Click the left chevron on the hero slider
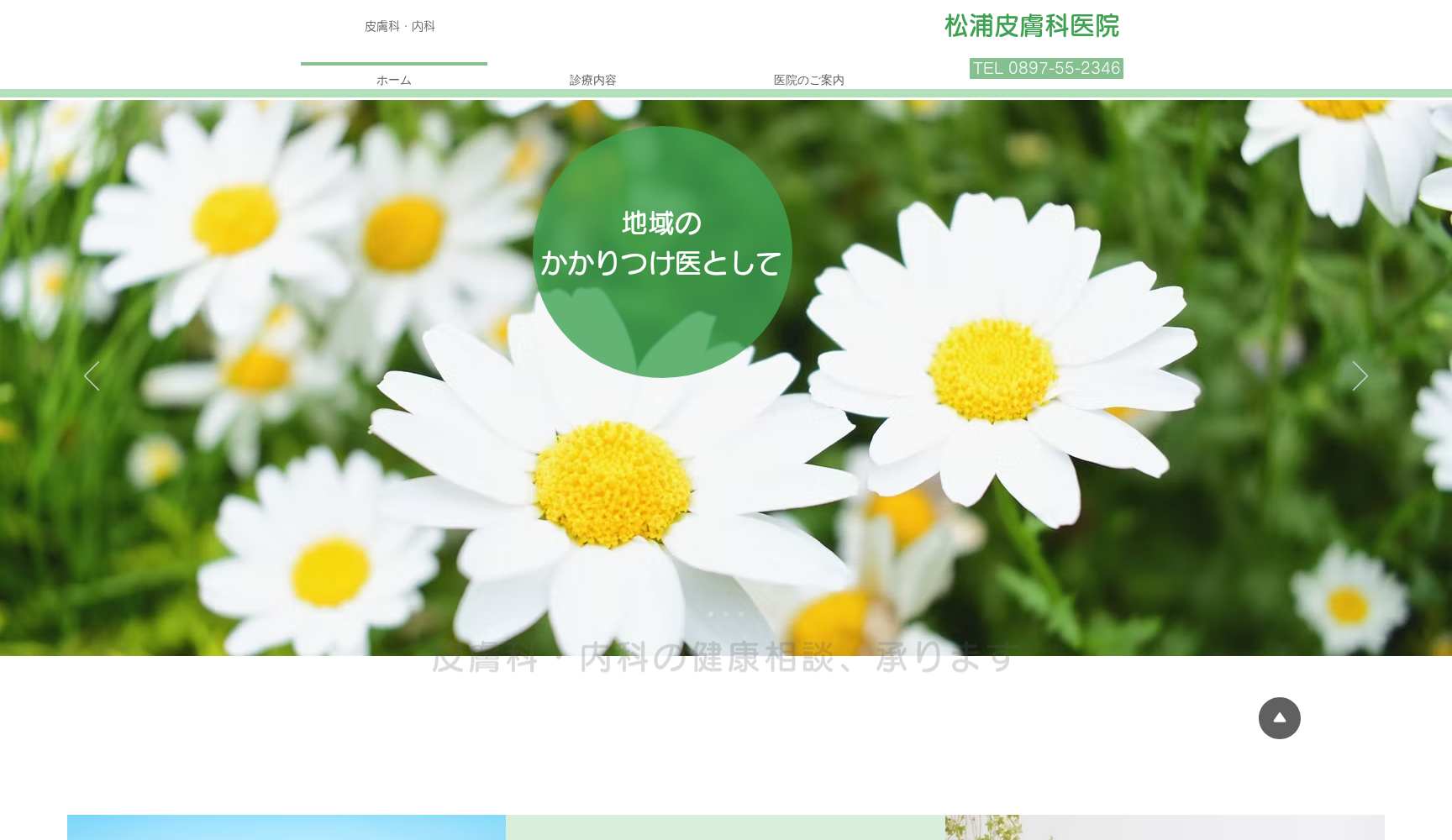The width and height of the screenshot is (1452, 840). pyautogui.click(x=92, y=376)
